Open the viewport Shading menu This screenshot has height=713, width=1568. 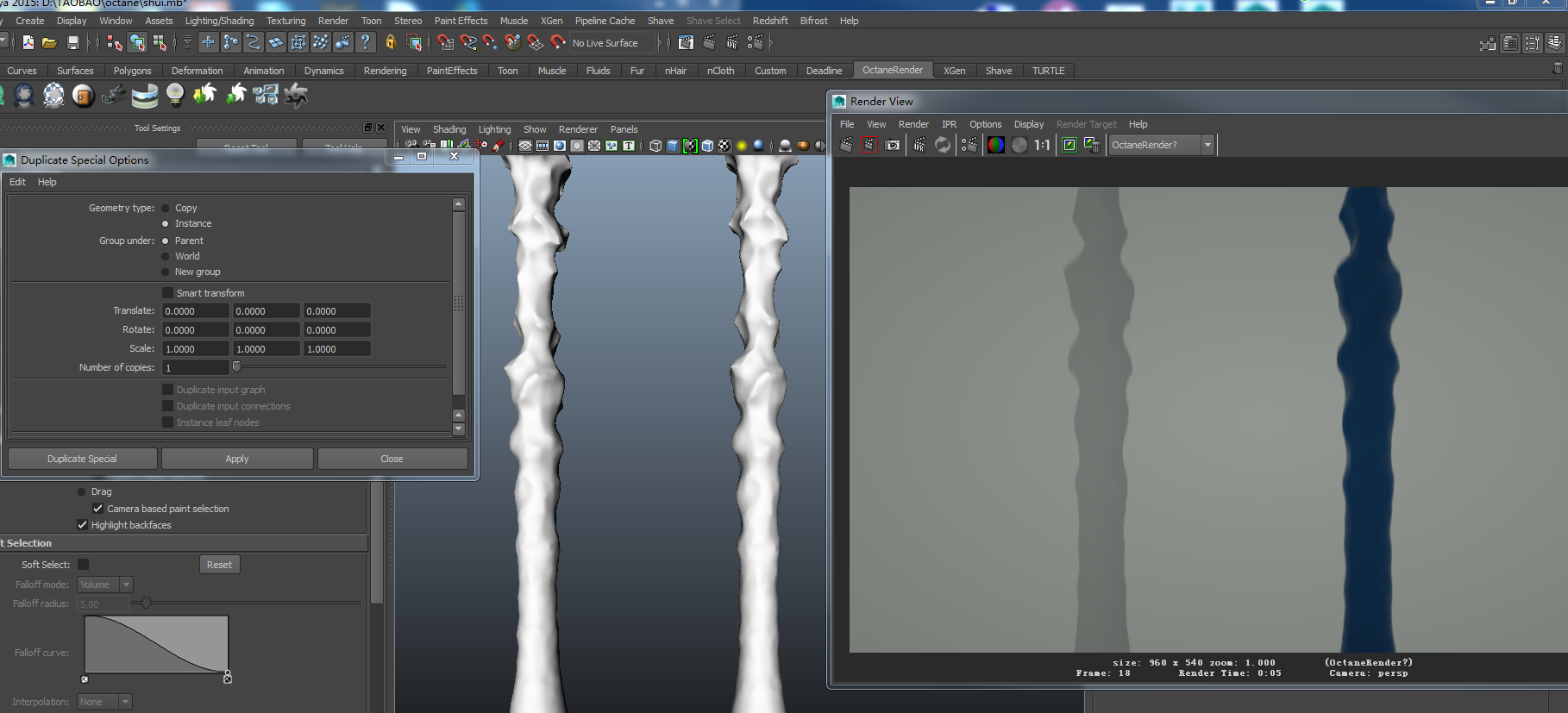(x=449, y=129)
